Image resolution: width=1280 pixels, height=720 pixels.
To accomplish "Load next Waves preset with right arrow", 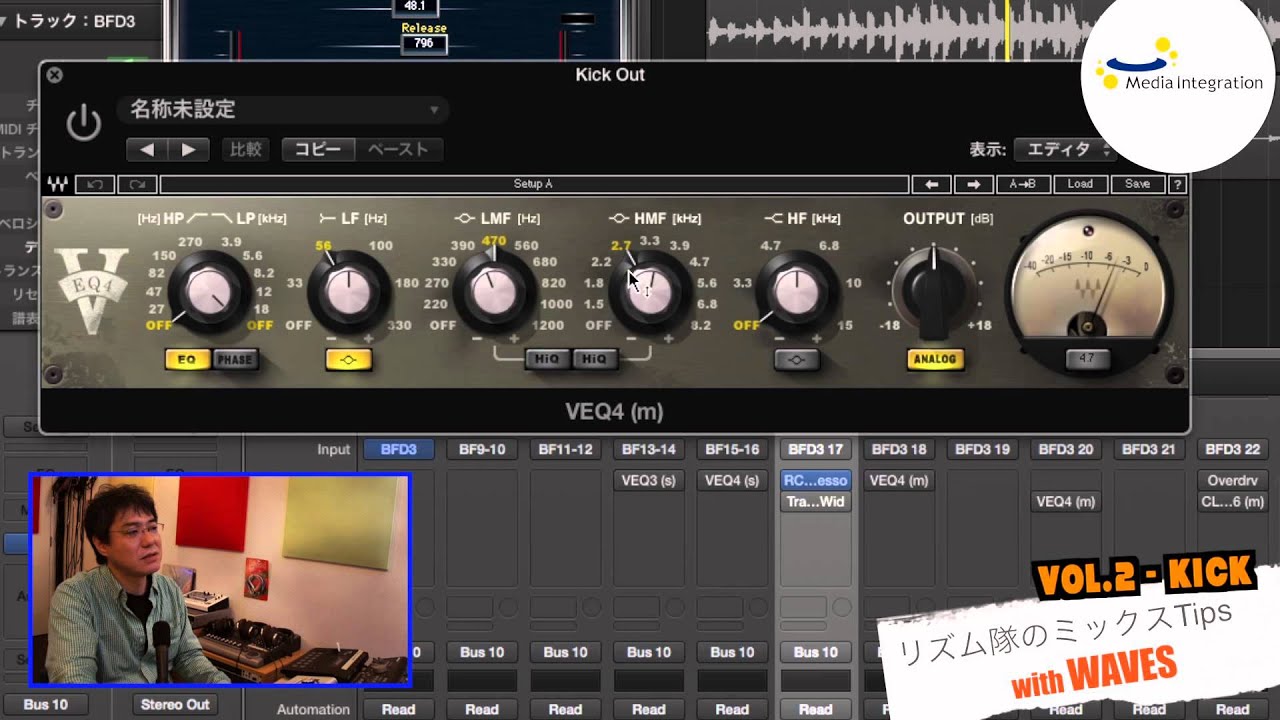I will click(973, 184).
